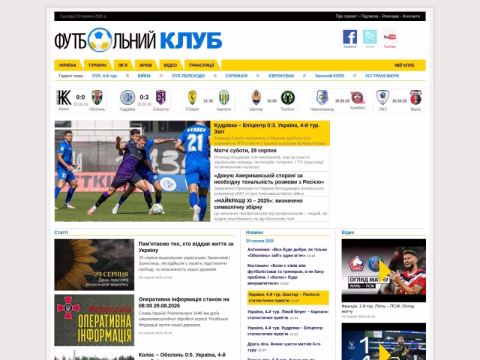Open the Реклама link in top bar

click(390, 16)
